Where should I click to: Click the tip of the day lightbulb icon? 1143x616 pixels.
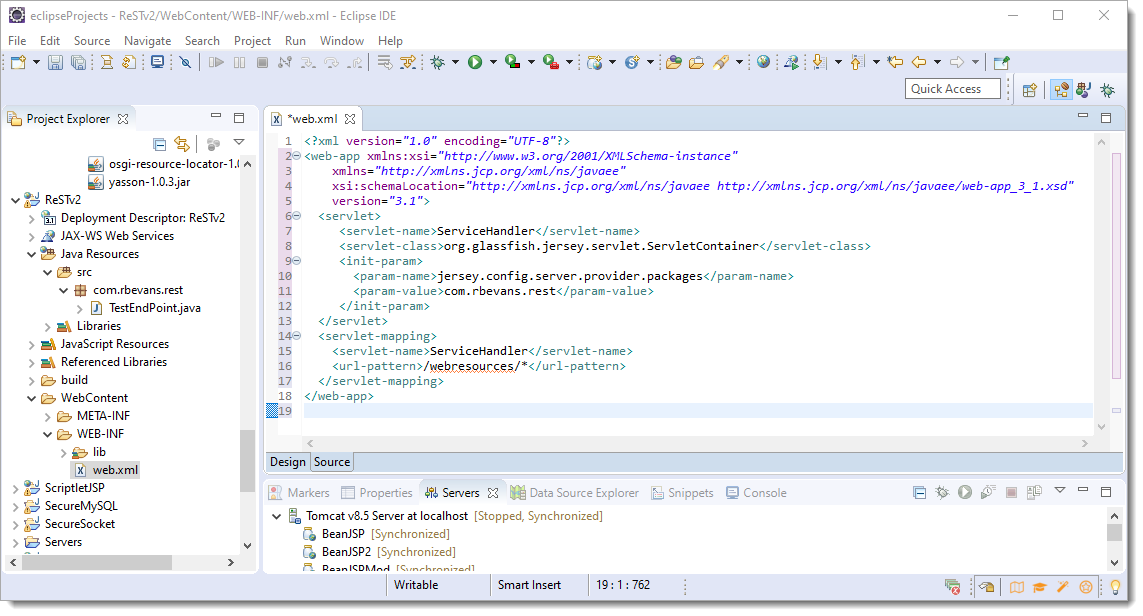tap(1115, 587)
